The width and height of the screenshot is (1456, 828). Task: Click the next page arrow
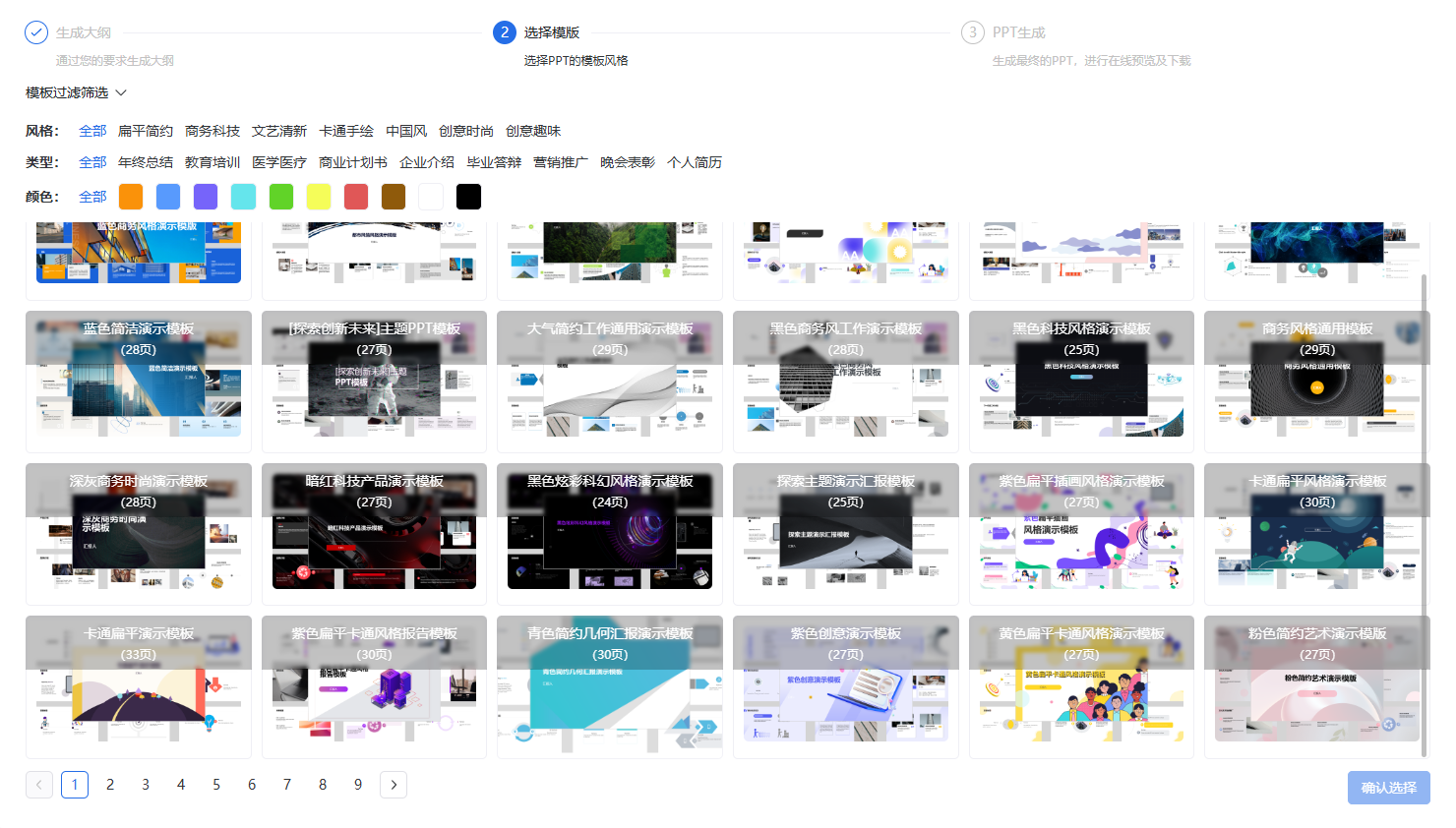(x=394, y=784)
